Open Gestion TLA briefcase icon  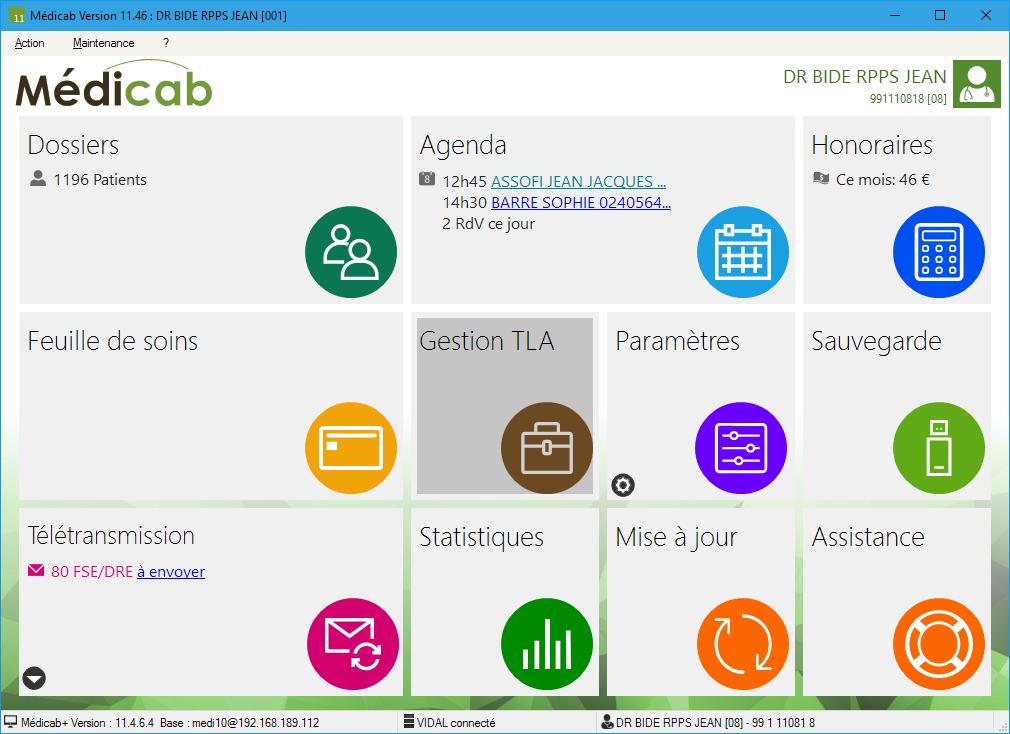point(546,447)
